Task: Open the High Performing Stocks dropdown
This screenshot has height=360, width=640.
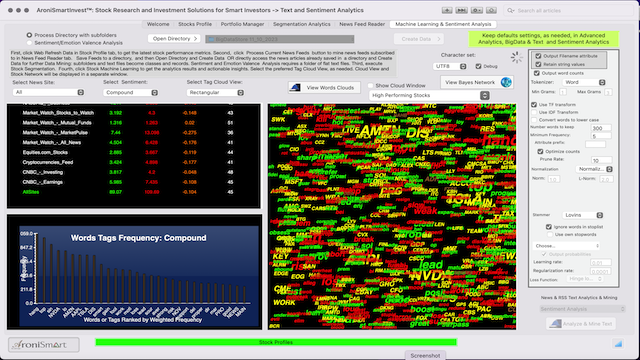Action: tap(429, 95)
